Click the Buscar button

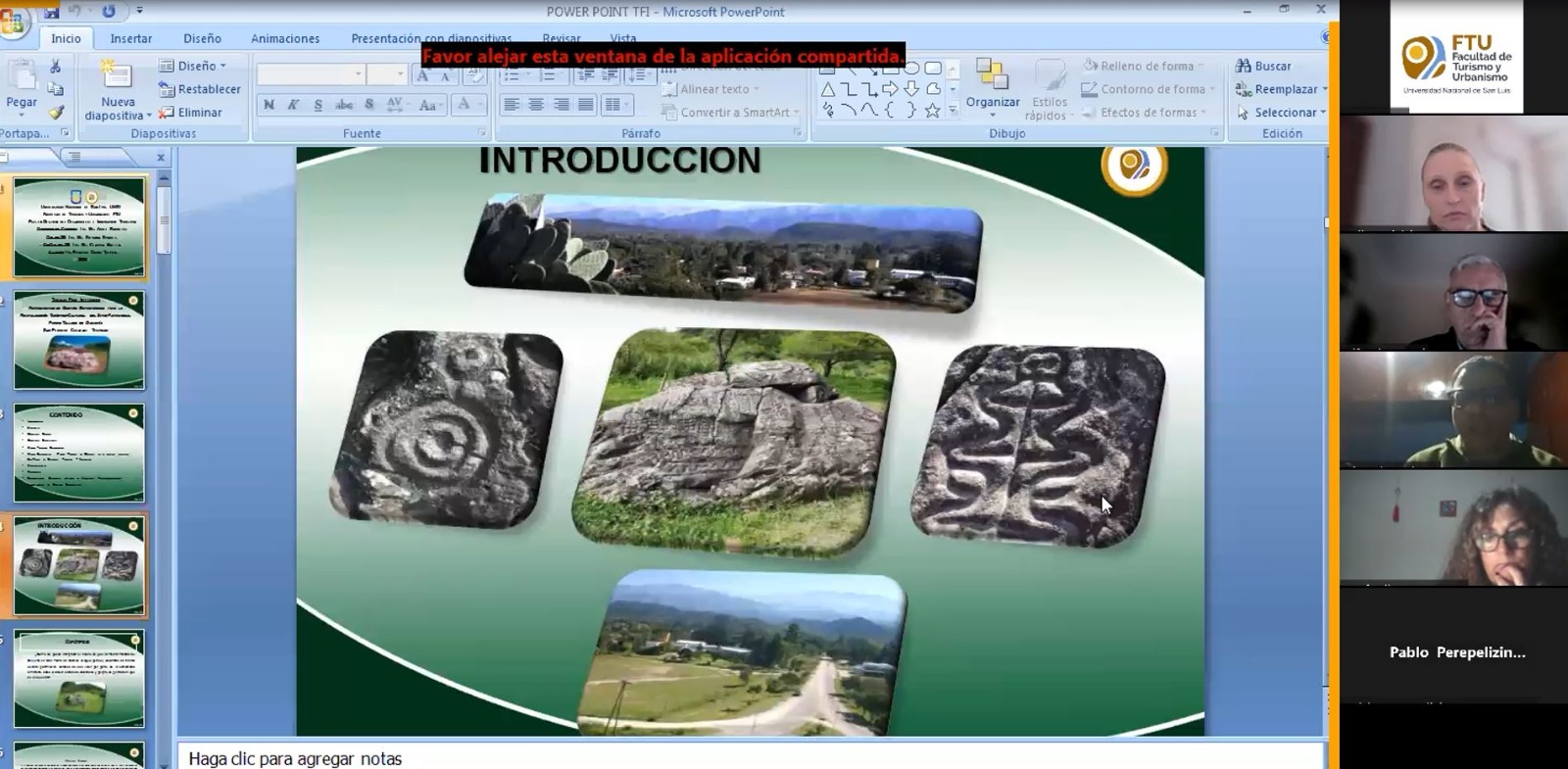(x=1264, y=66)
